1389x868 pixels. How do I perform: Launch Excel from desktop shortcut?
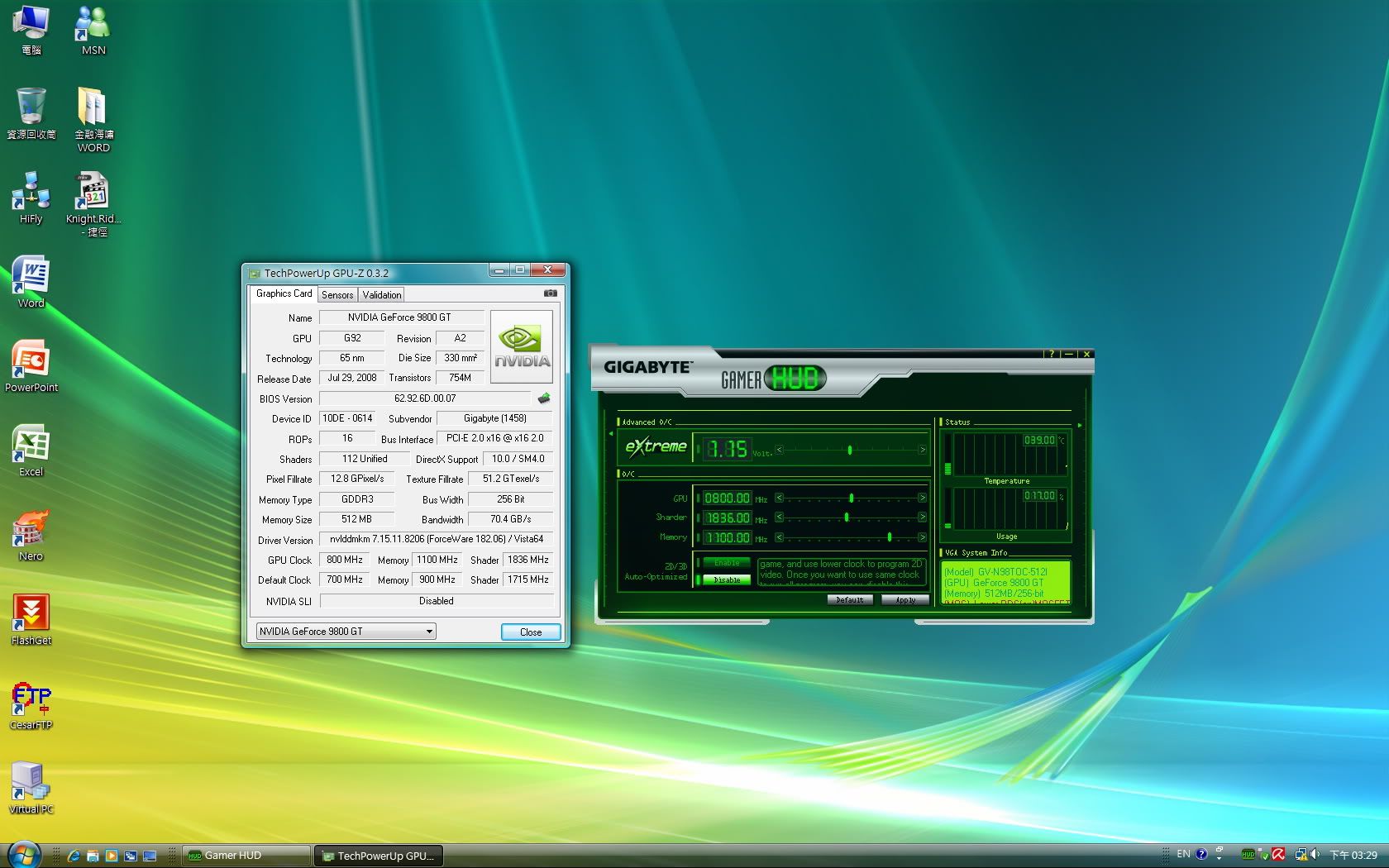coord(31,451)
